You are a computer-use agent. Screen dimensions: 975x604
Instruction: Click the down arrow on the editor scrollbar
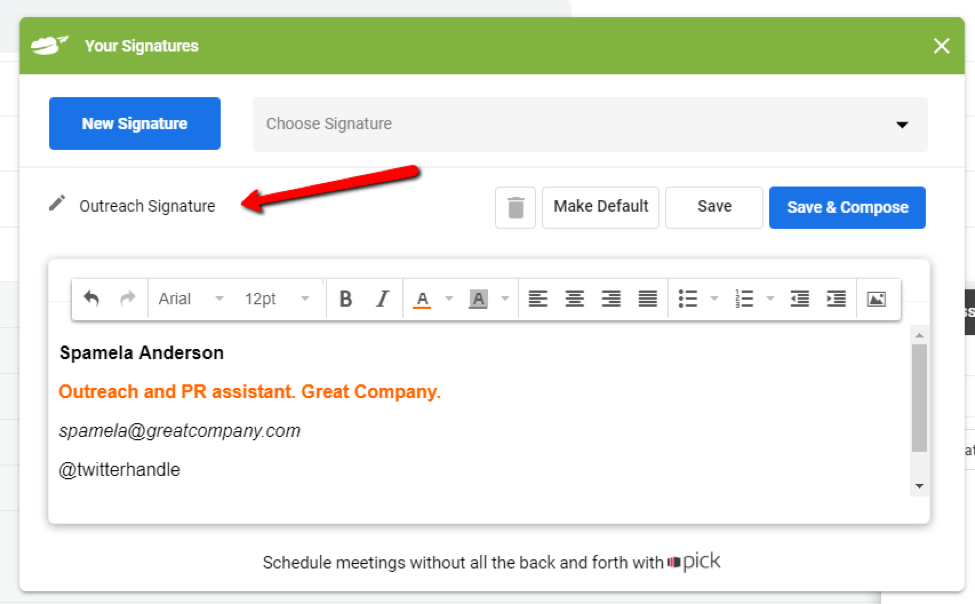(x=919, y=486)
